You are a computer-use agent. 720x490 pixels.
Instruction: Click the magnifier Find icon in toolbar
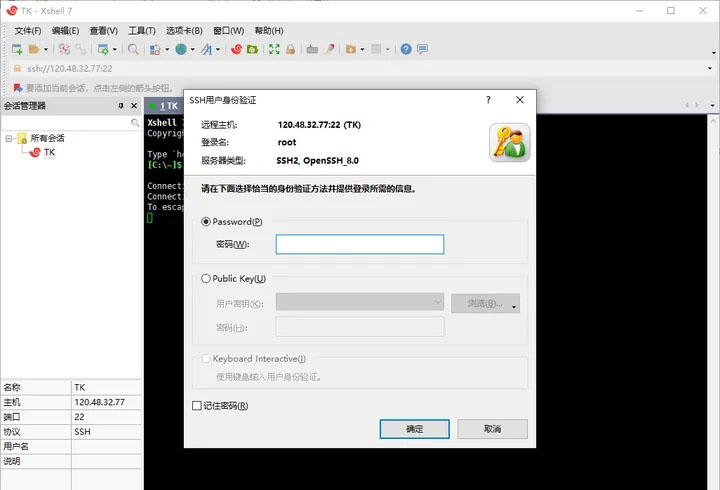click(133, 49)
